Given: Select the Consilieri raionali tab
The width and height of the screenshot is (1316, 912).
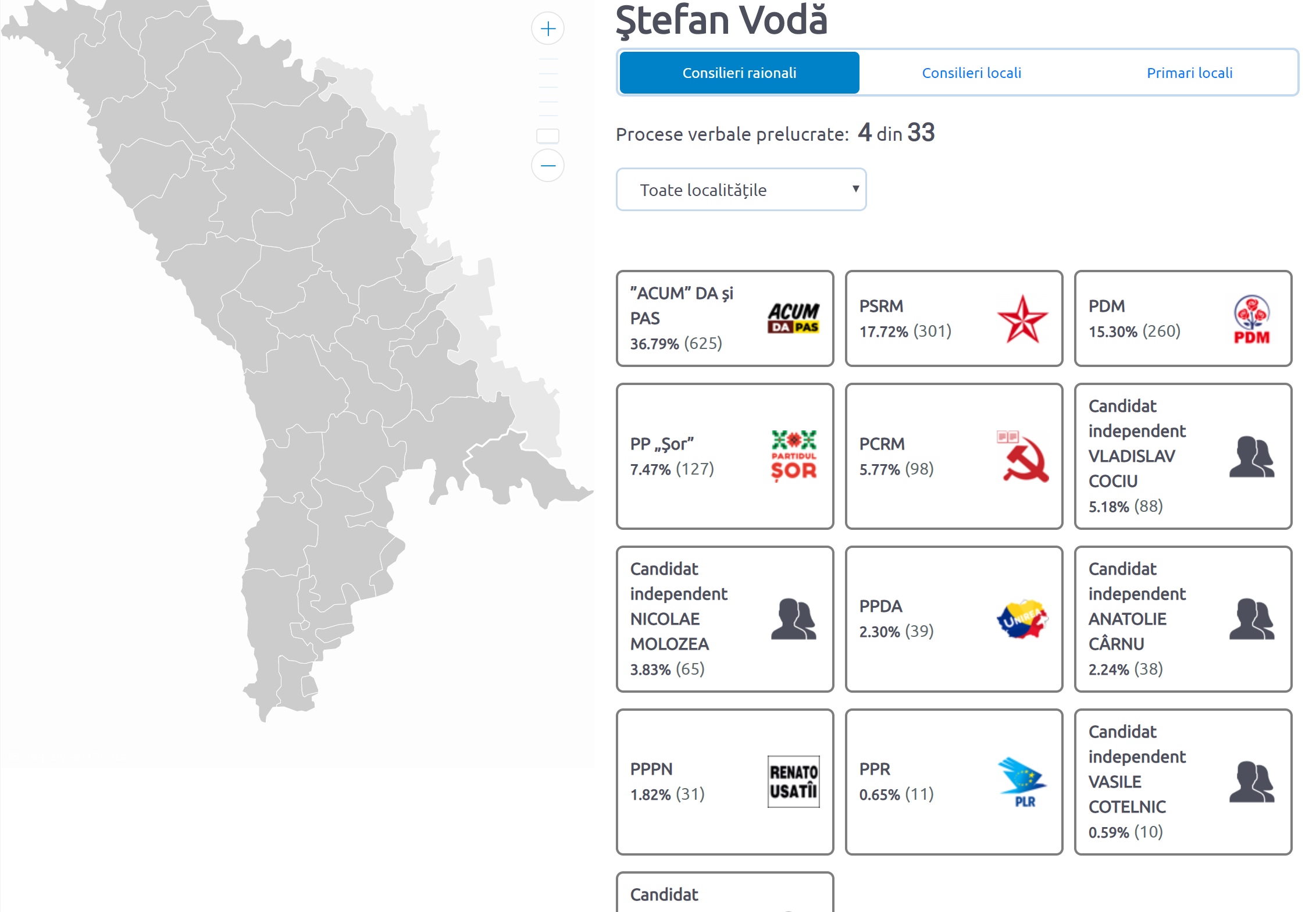Looking at the screenshot, I should pyautogui.click(x=739, y=73).
